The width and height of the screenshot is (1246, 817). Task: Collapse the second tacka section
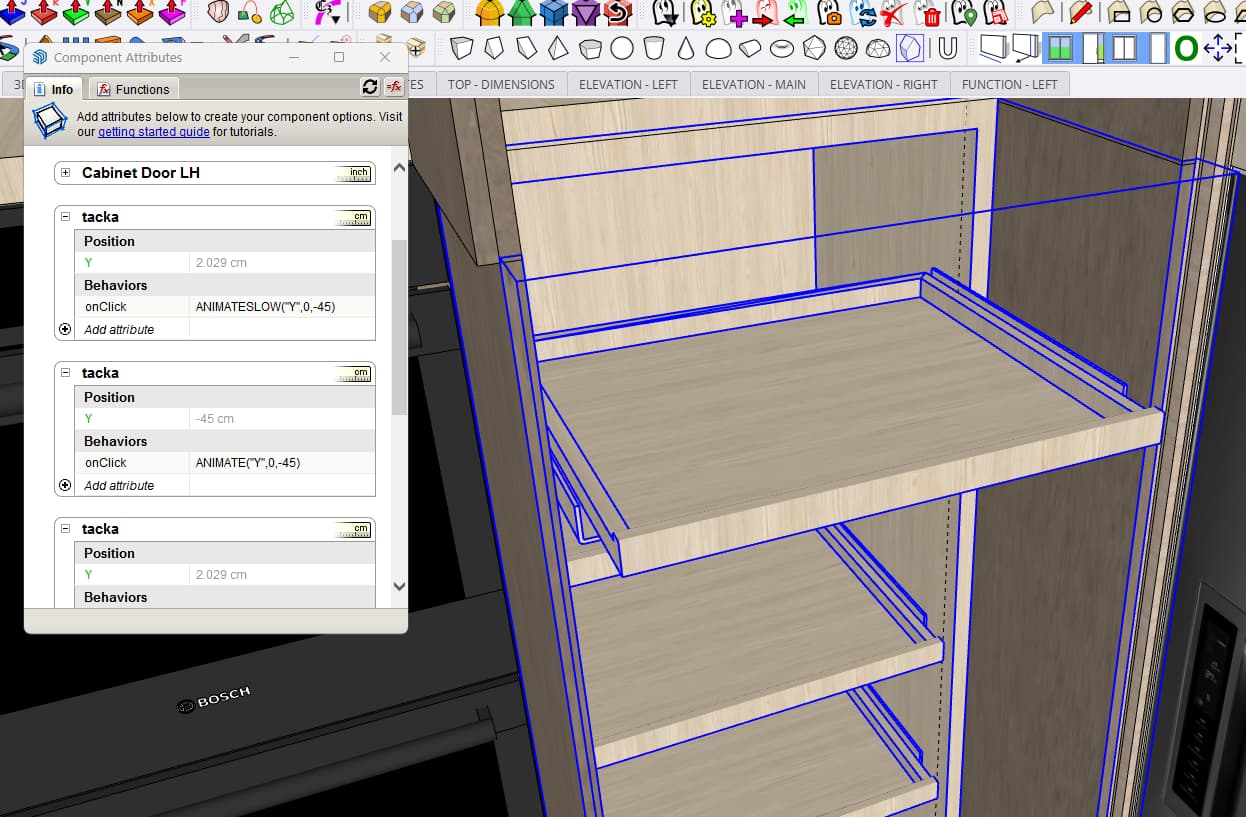64,372
